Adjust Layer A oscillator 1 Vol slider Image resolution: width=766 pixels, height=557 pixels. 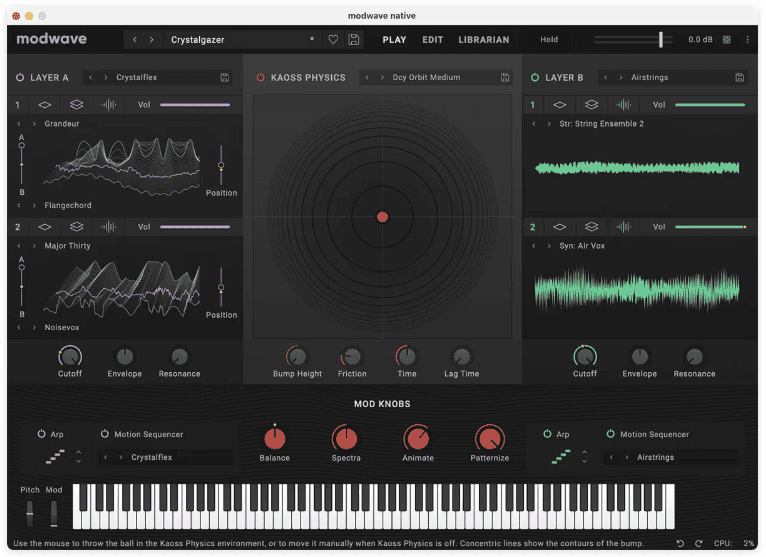click(x=195, y=105)
